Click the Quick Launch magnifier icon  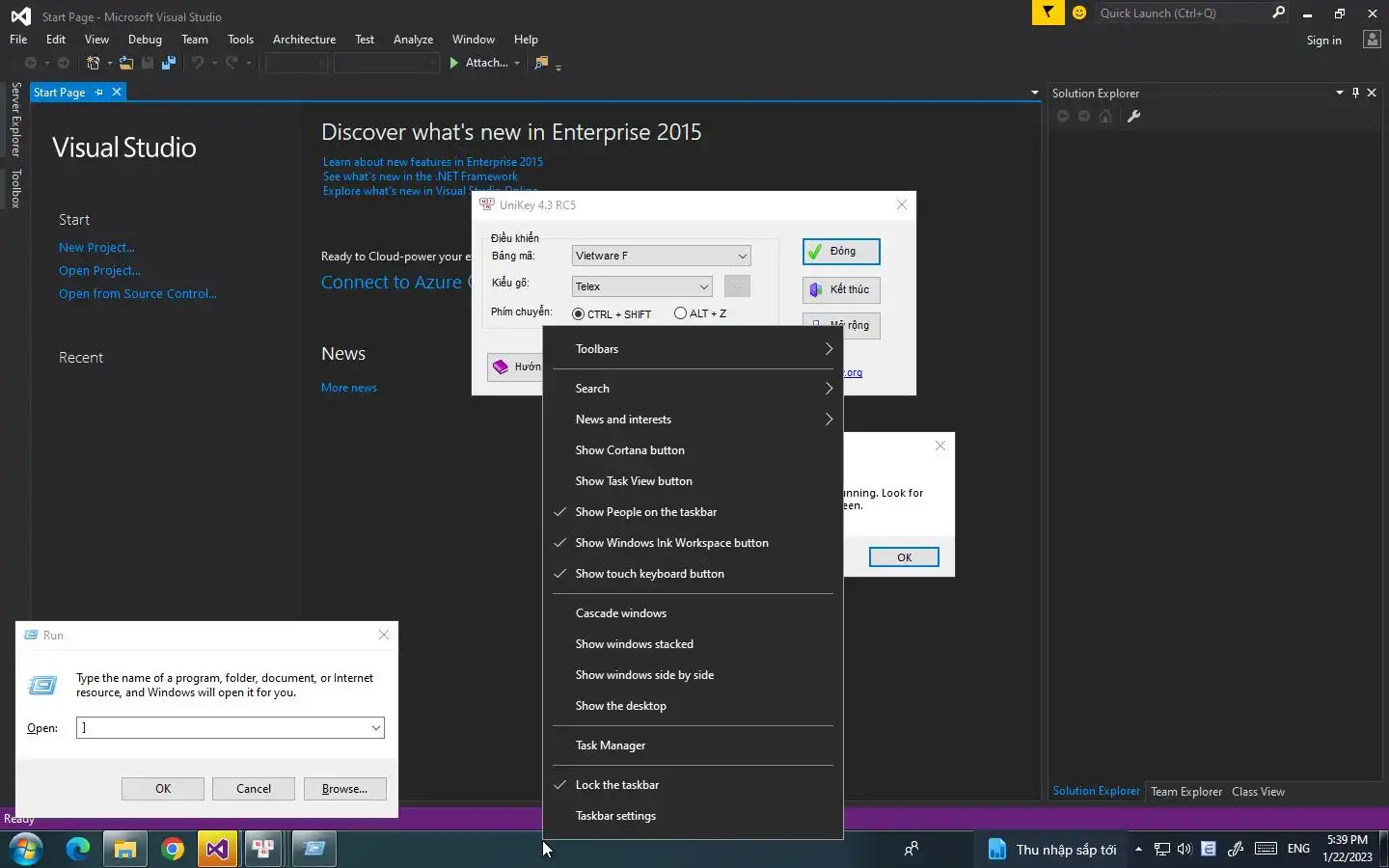pyautogui.click(x=1278, y=13)
